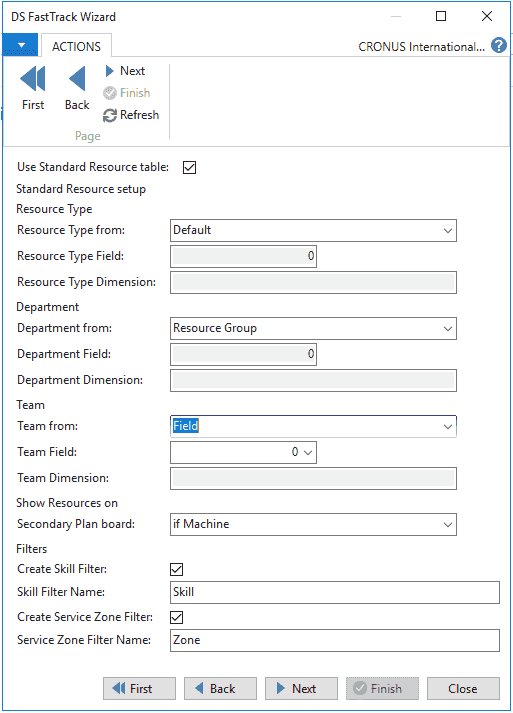Maximize the DS FastTrack Wizard window
The width and height of the screenshot is (513, 713).
(441, 16)
